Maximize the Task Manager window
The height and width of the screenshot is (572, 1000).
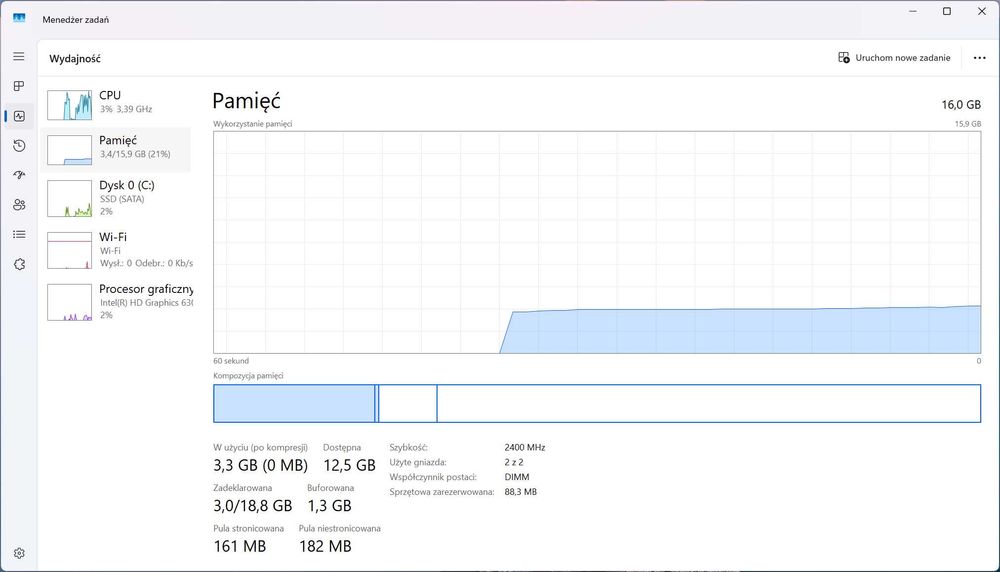coord(947,11)
